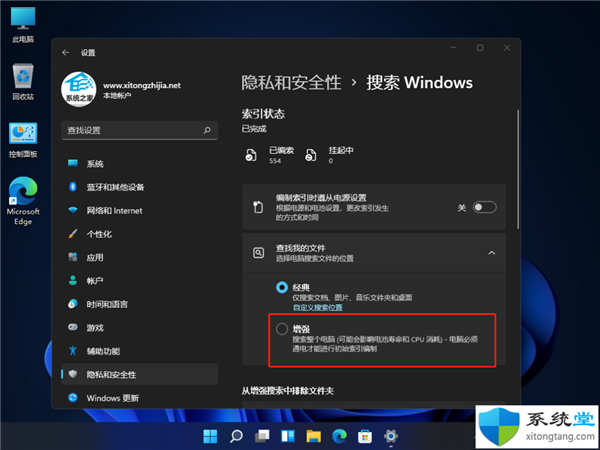Screen dimensions: 600x450
Task: Open 辅助功能 settings
Action: (140, 351)
